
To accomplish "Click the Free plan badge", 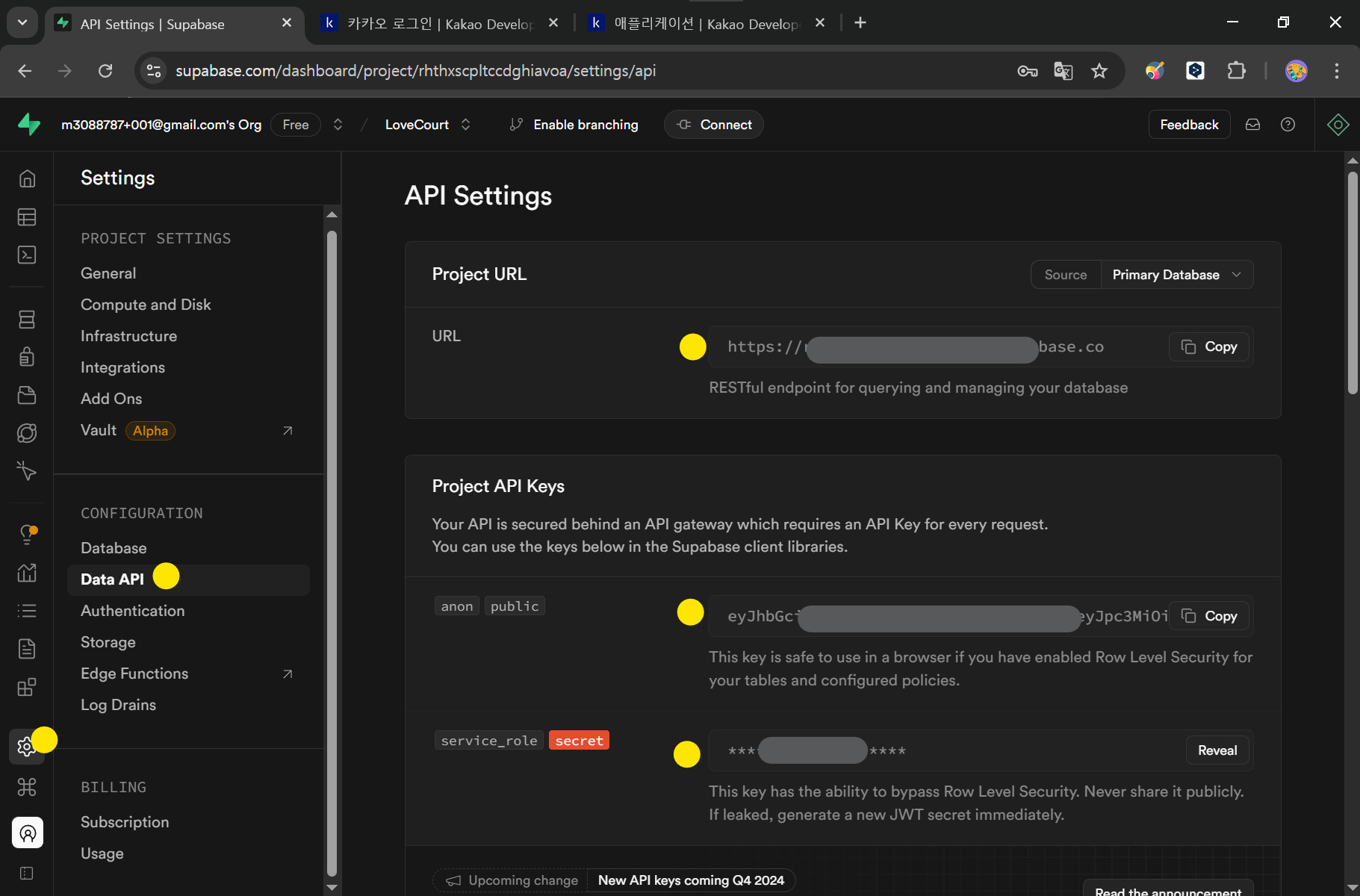I will click(296, 125).
